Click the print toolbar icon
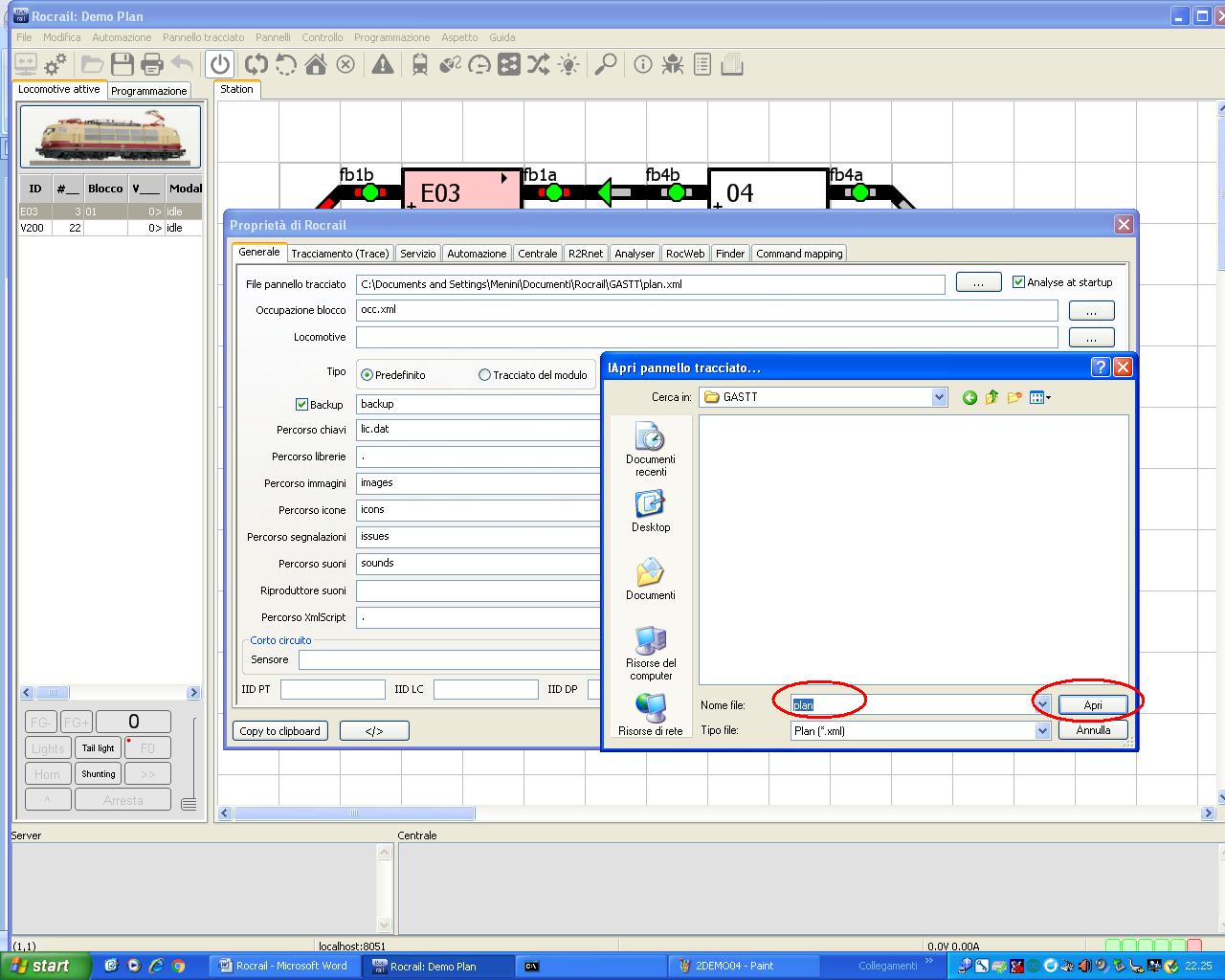Viewport: 1225px width, 980px height. point(152,64)
